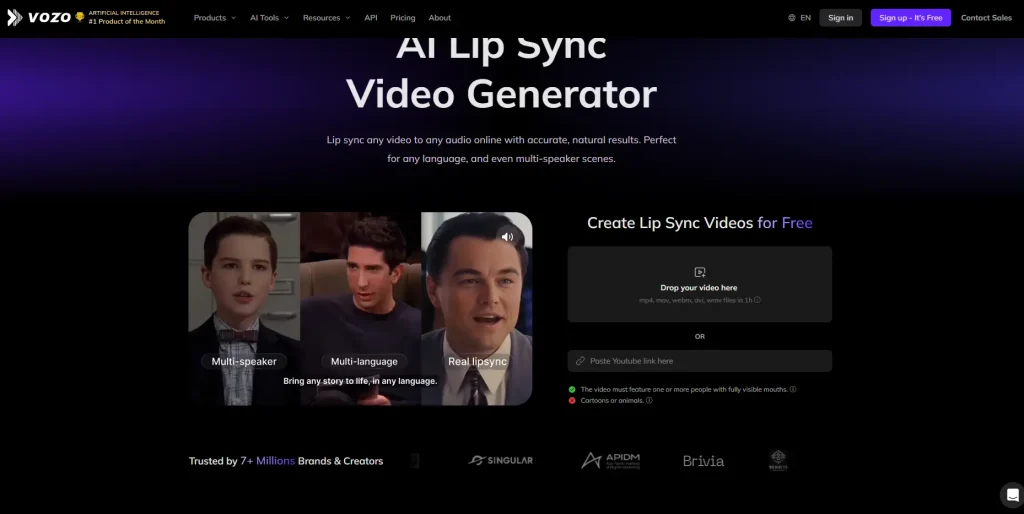
Task: Click the 'for Free' heading text
Action: (x=784, y=223)
